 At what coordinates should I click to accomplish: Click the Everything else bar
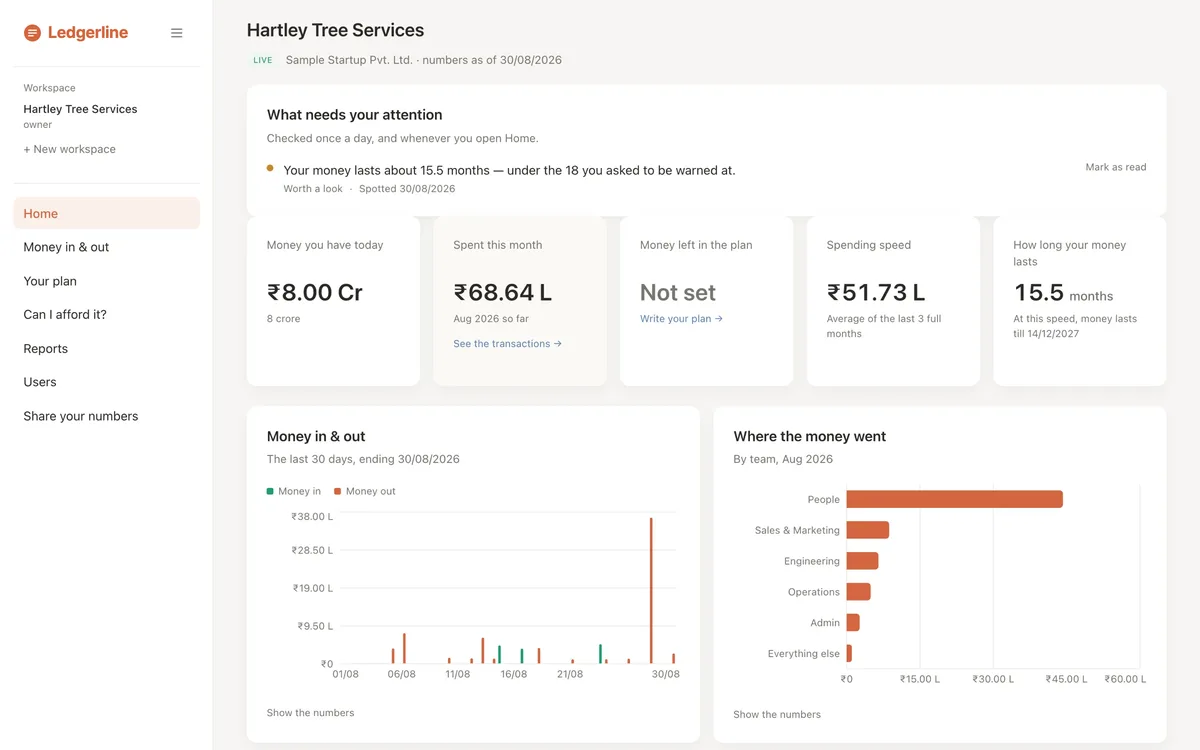(x=849, y=653)
